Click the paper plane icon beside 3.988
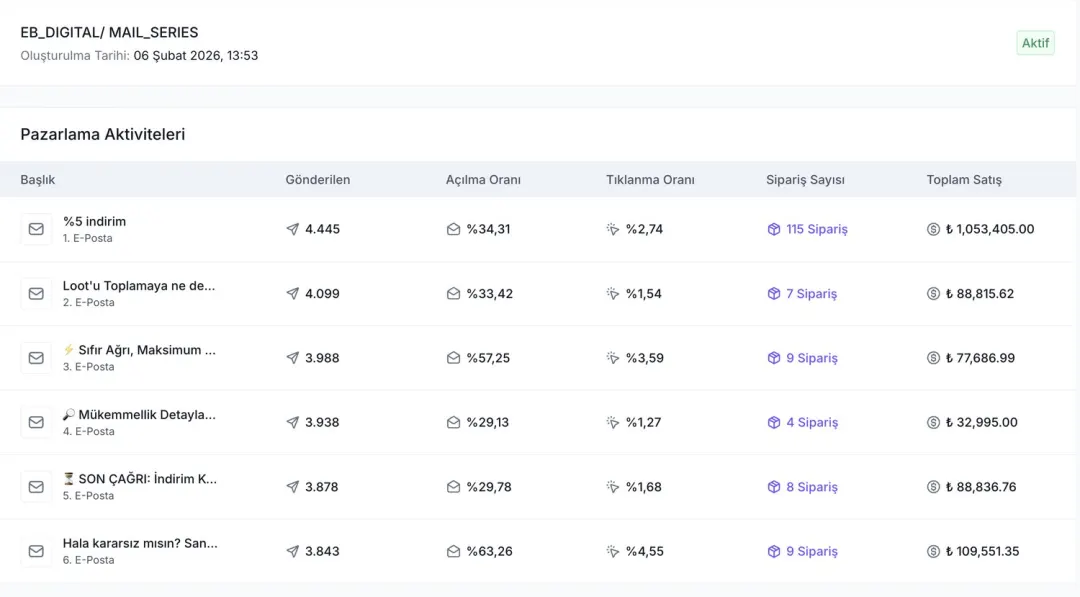 [x=293, y=358]
